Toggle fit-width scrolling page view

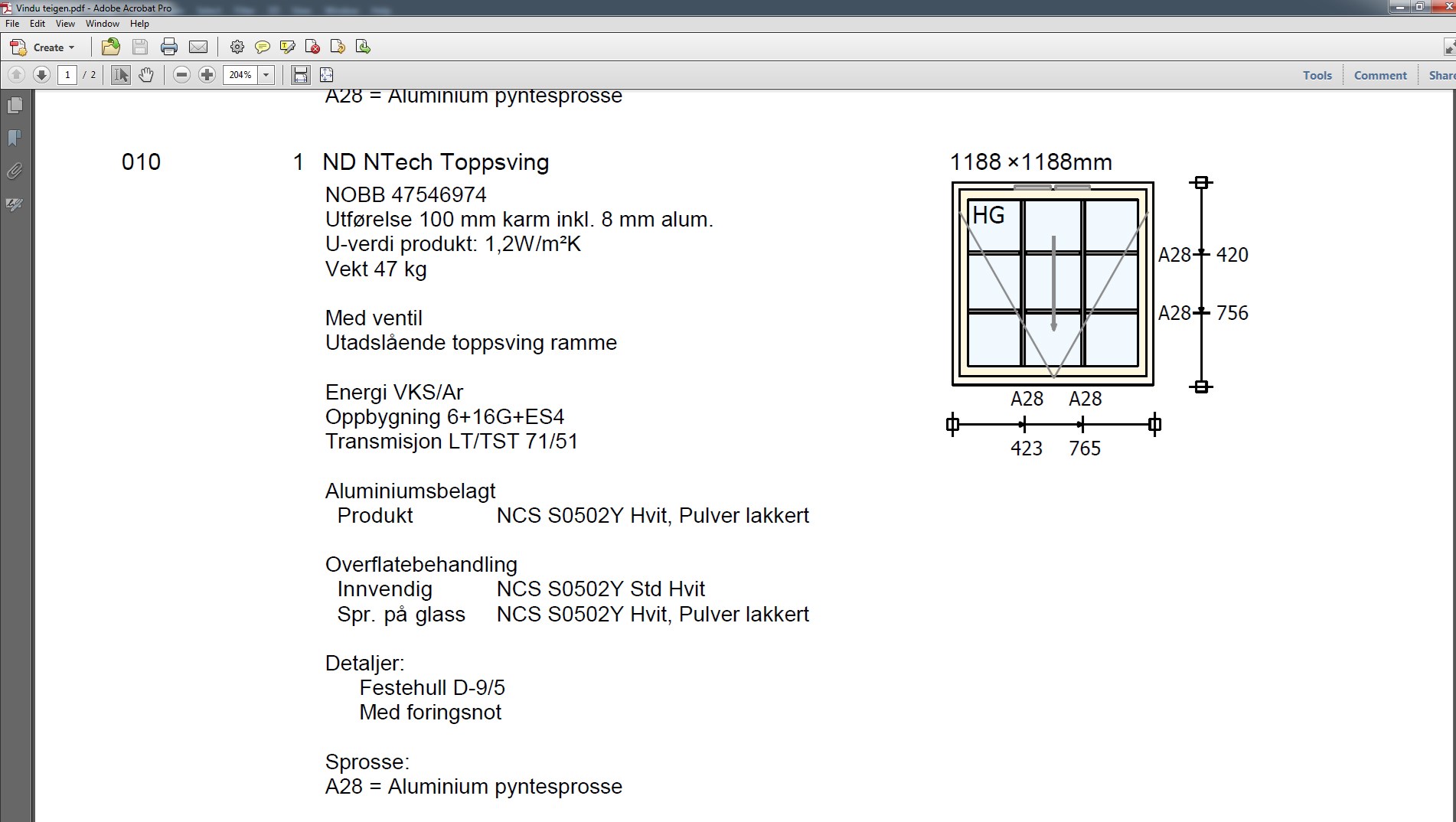click(x=301, y=75)
